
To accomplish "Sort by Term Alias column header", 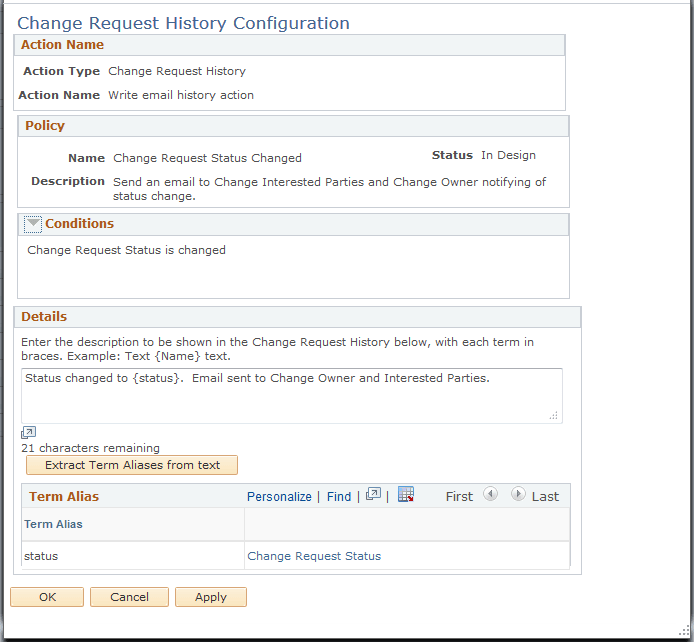I will tap(53, 524).
